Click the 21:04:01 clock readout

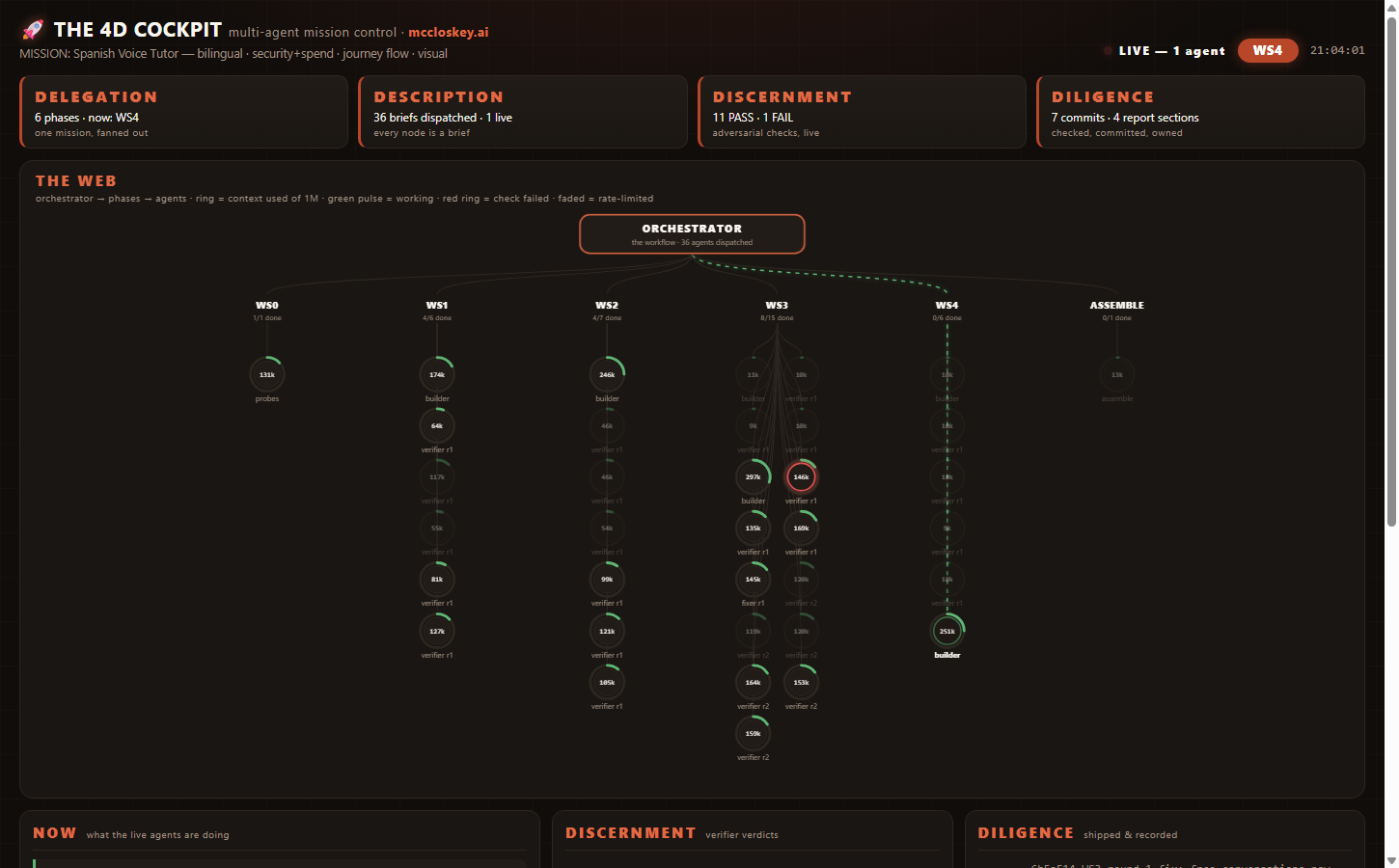point(1337,50)
